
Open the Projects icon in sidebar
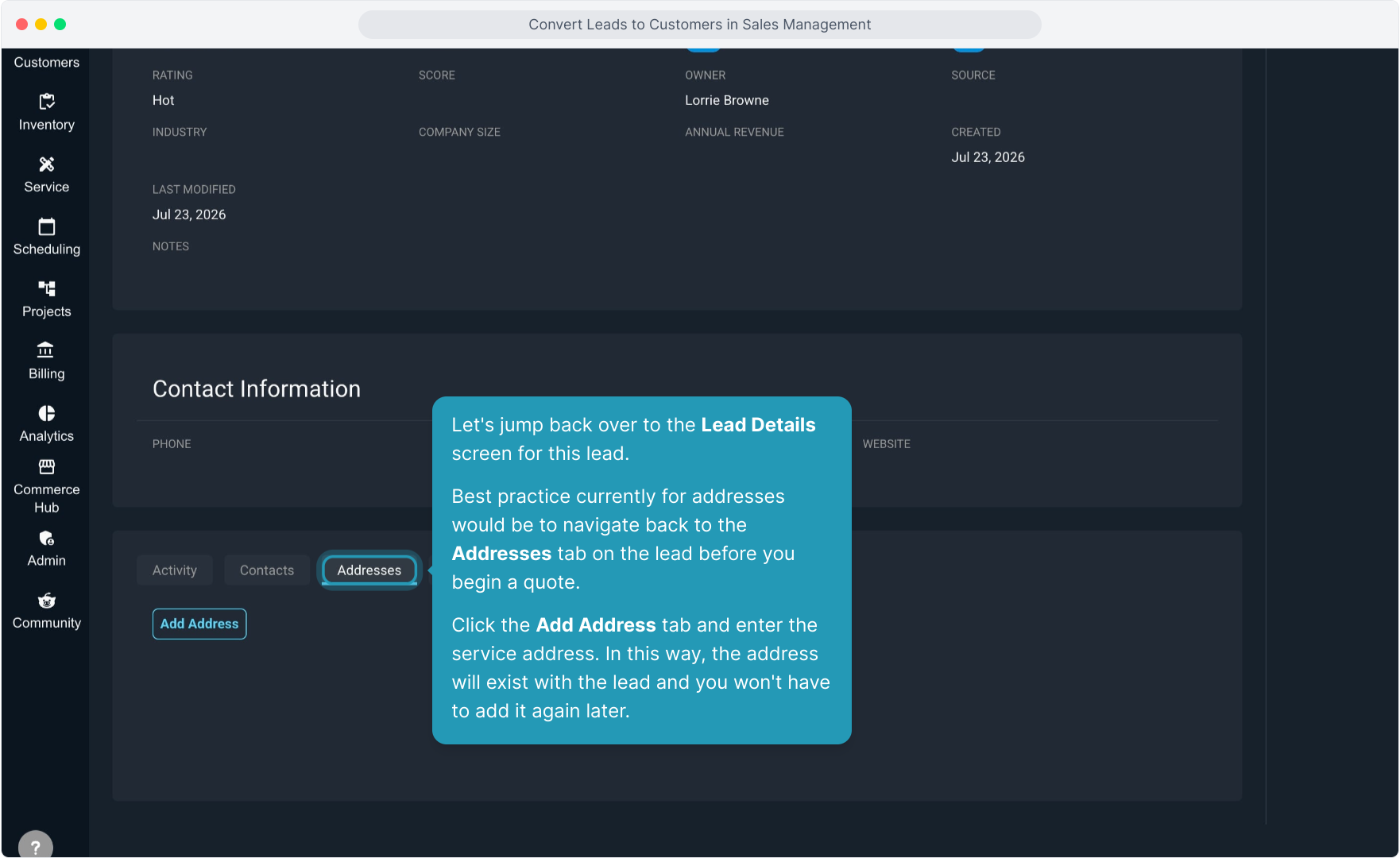(x=47, y=288)
